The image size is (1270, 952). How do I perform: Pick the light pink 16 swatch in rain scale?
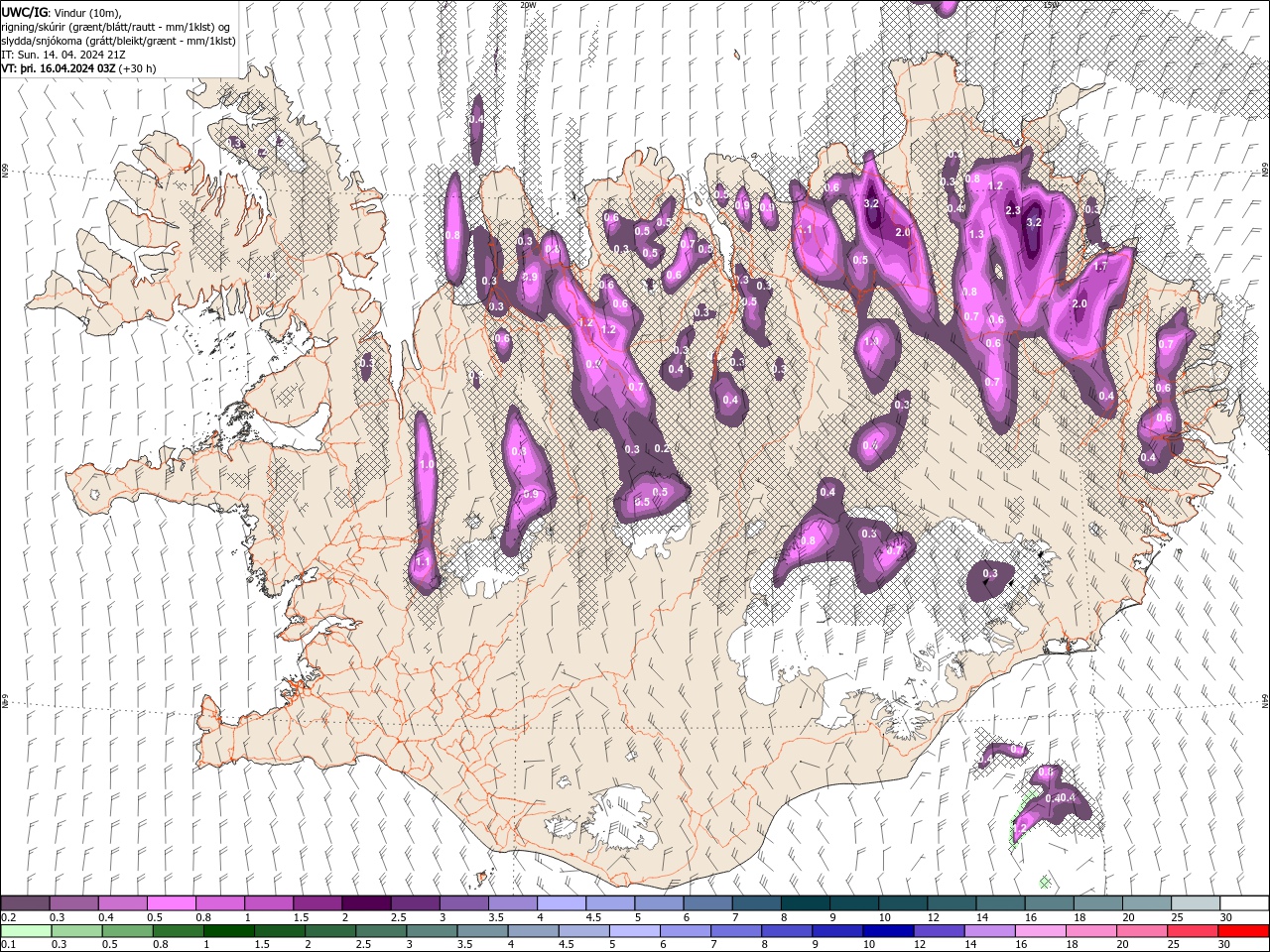pyautogui.click(x=1041, y=931)
